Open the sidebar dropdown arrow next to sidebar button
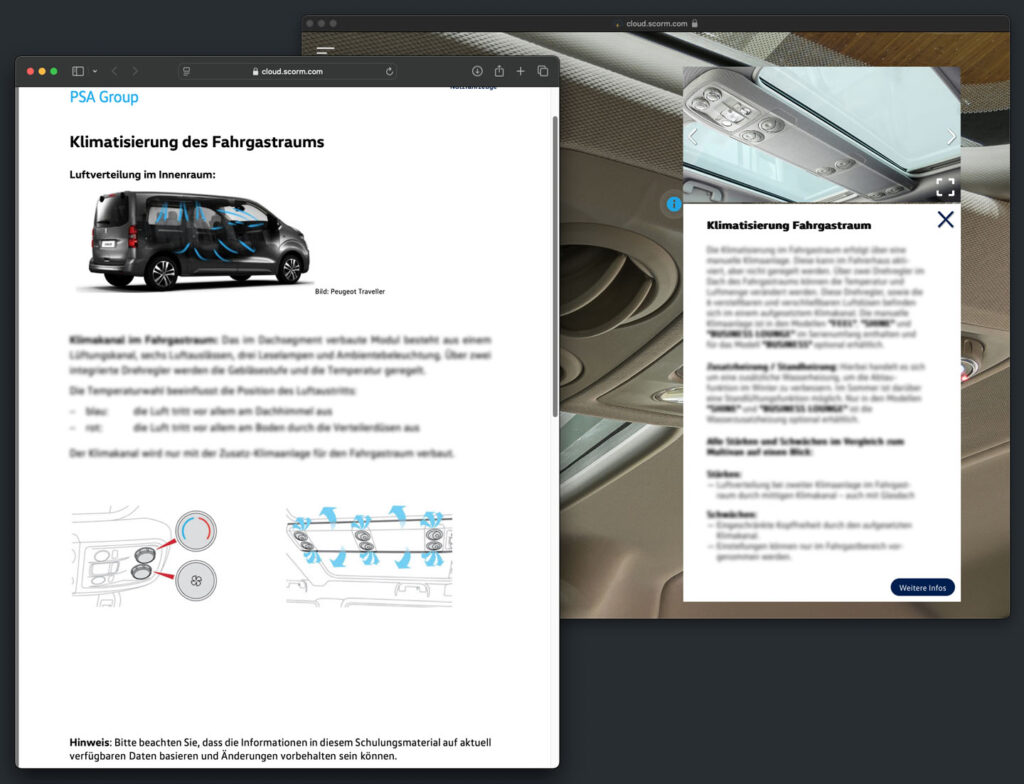This screenshot has height=784, width=1024. point(95,71)
